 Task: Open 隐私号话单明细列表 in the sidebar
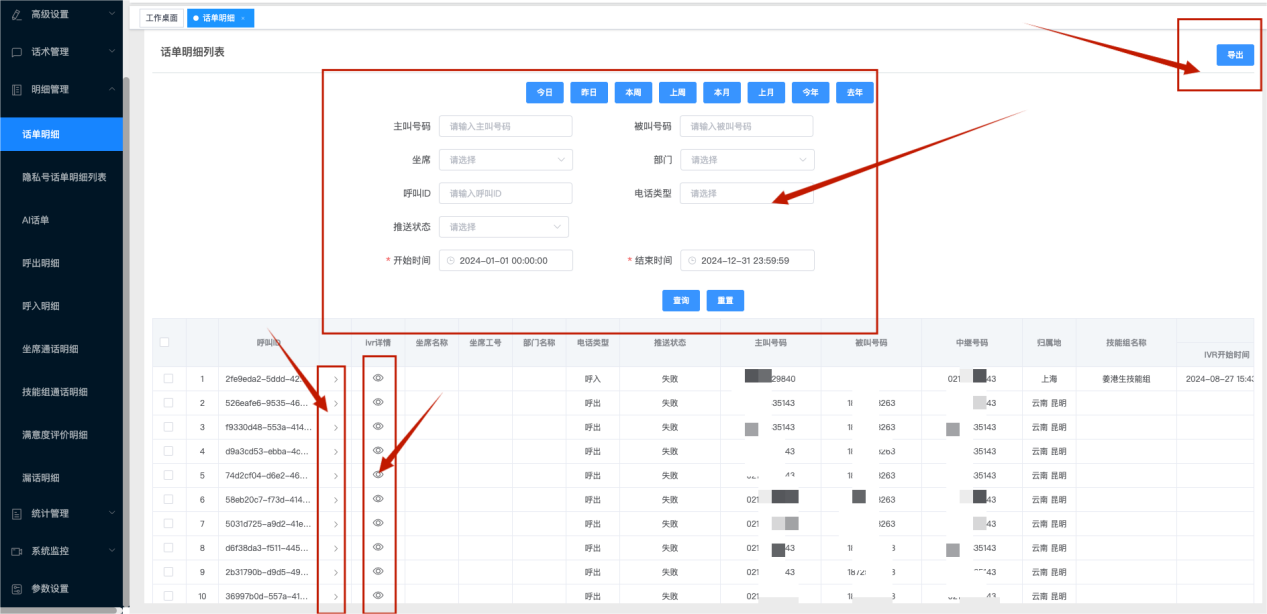click(x=64, y=177)
